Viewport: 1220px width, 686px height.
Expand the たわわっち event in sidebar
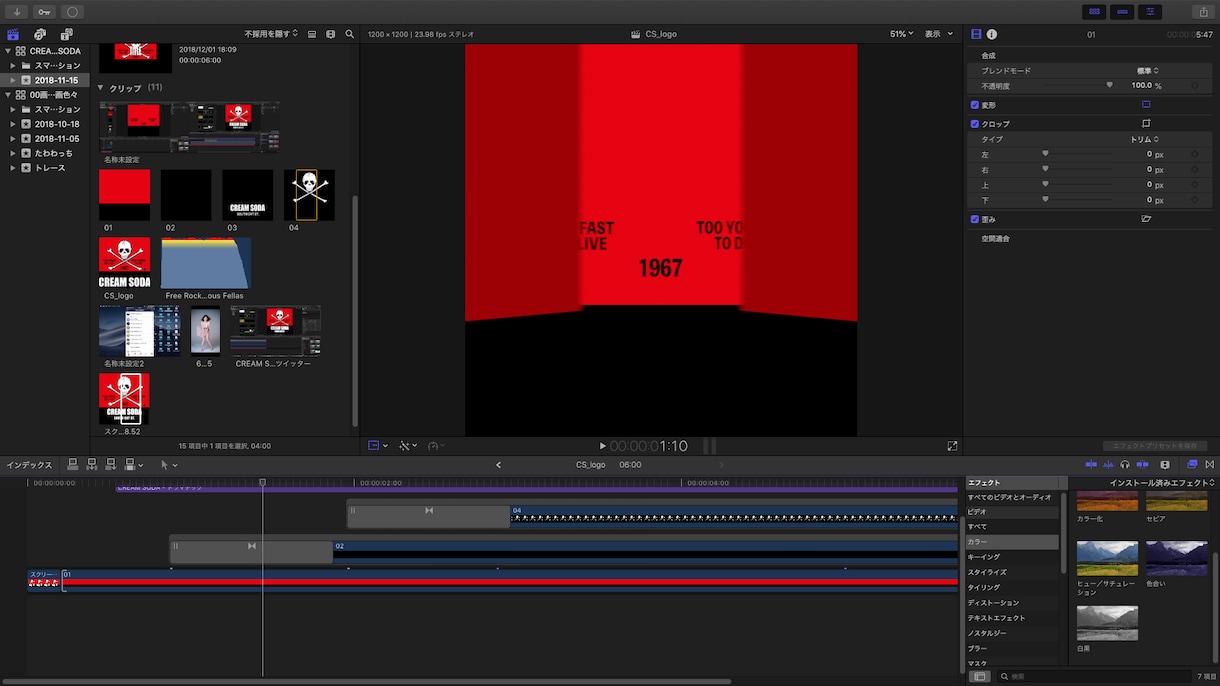pos(12,153)
